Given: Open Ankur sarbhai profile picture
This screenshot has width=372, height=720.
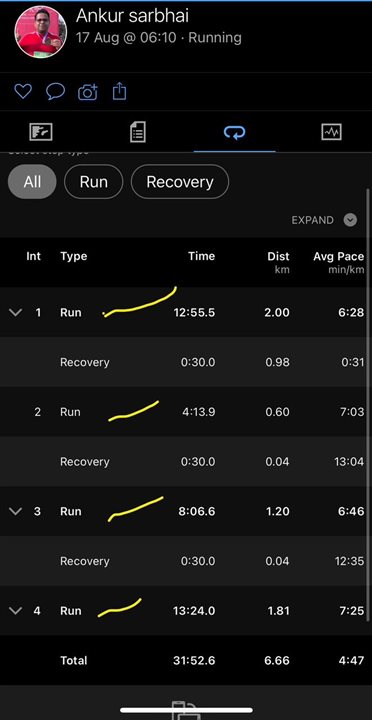Looking at the screenshot, I should tap(41, 32).
